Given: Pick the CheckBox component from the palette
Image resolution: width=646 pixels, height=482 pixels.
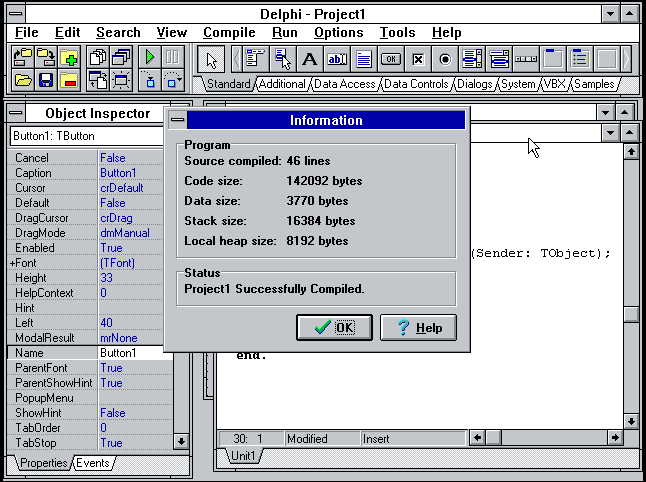Looking at the screenshot, I should [418, 59].
